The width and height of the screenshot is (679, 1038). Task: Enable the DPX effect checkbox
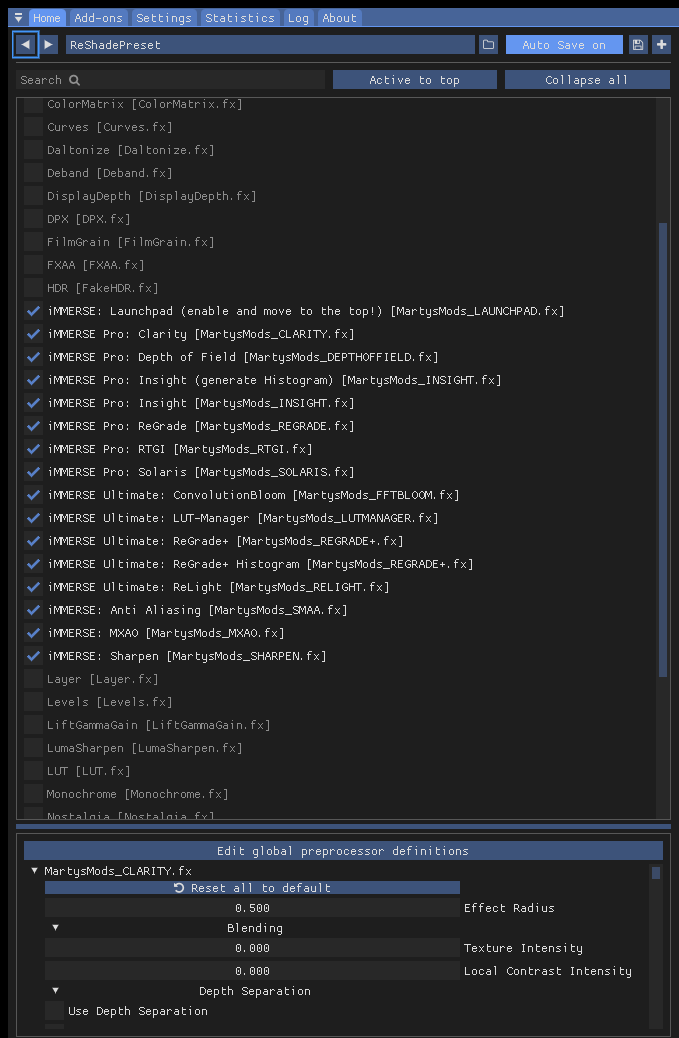tap(33, 218)
